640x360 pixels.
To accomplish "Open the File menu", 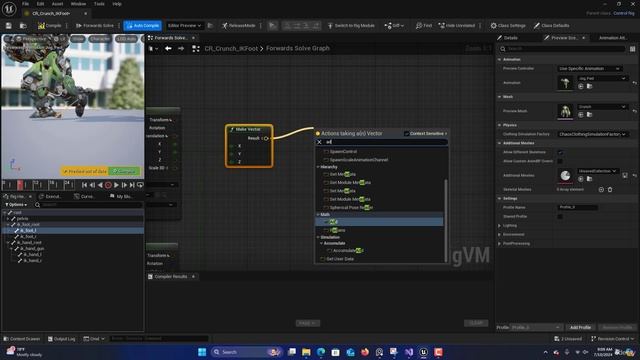I will (x=25, y=4).
